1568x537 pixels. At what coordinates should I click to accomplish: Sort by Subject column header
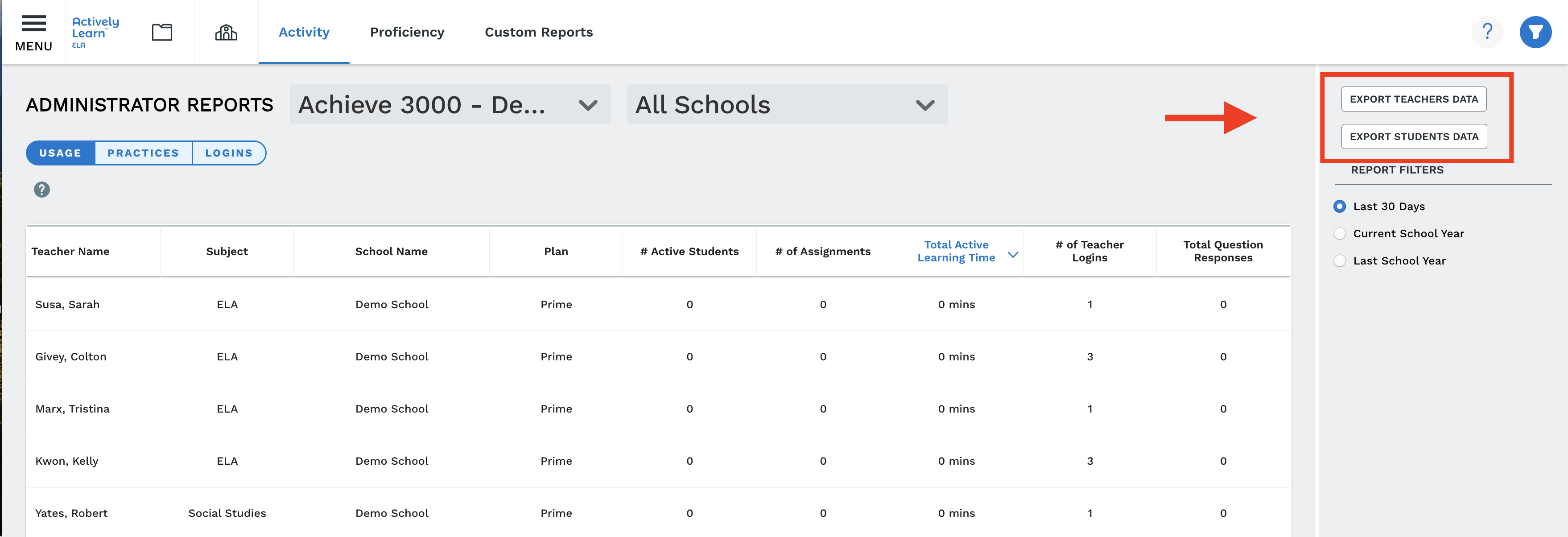pyautogui.click(x=227, y=252)
